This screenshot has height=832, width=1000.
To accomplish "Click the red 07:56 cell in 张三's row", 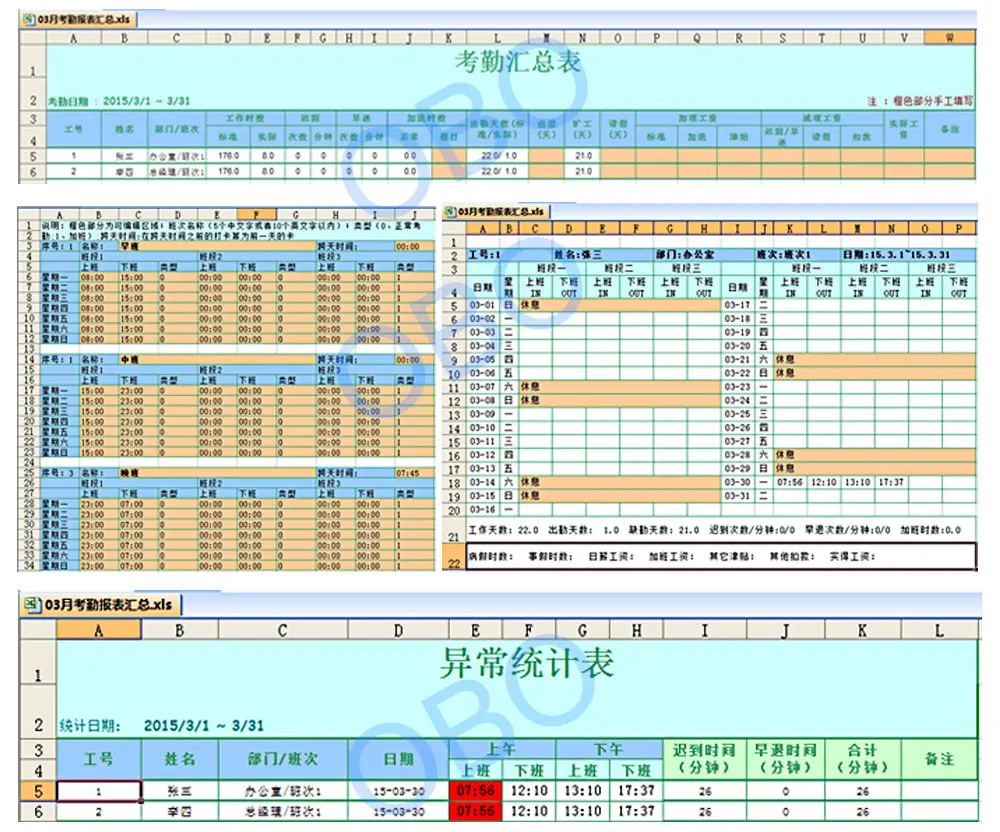I will click(x=476, y=791).
